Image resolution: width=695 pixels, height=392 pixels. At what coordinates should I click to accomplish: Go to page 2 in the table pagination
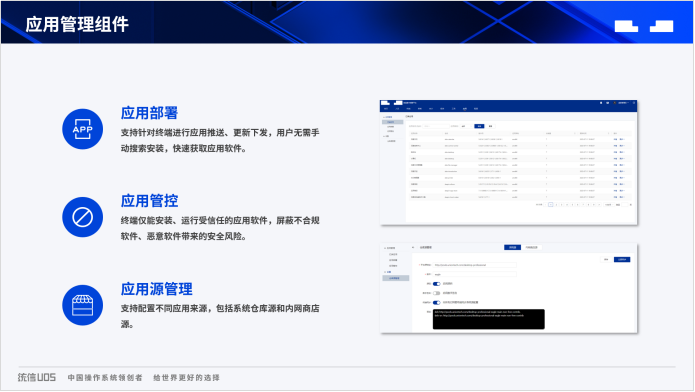[x=556, y=204]
